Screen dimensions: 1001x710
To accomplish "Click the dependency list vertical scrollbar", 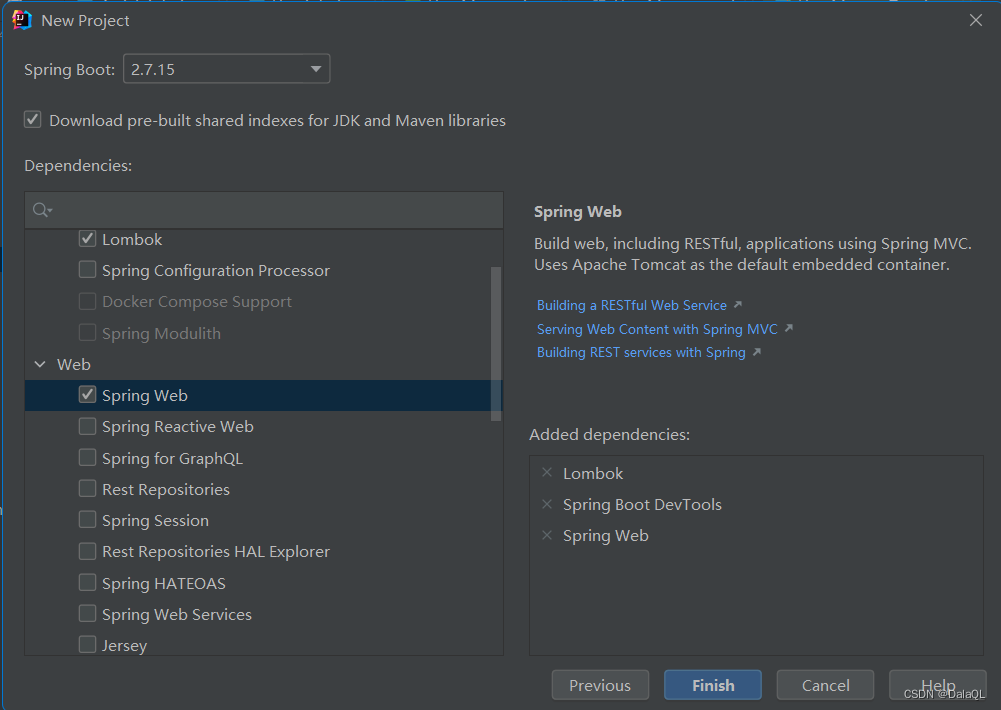I will click(x=496, y=340).
